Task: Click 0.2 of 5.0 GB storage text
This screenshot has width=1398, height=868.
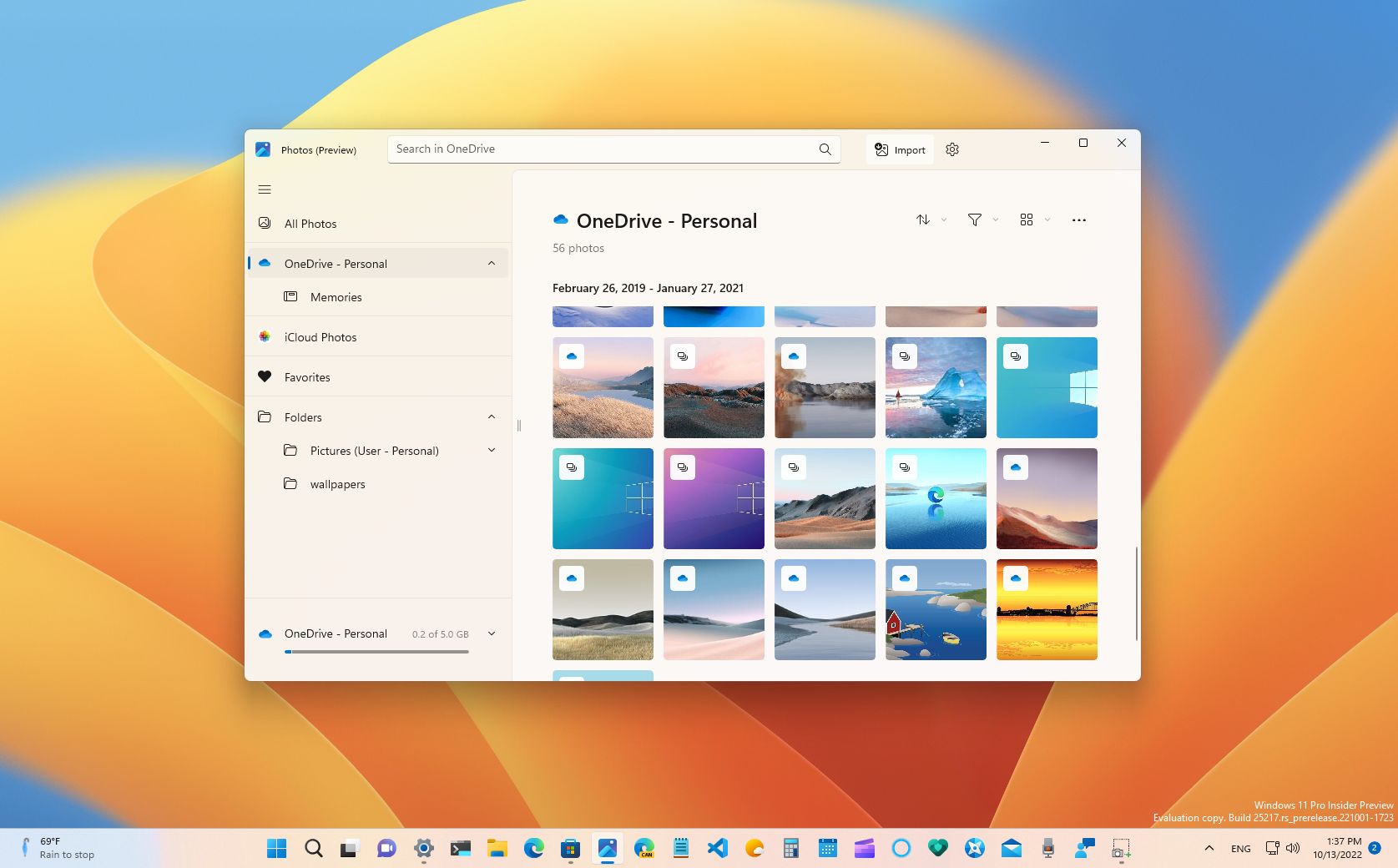Action: (x=440, y=634)
